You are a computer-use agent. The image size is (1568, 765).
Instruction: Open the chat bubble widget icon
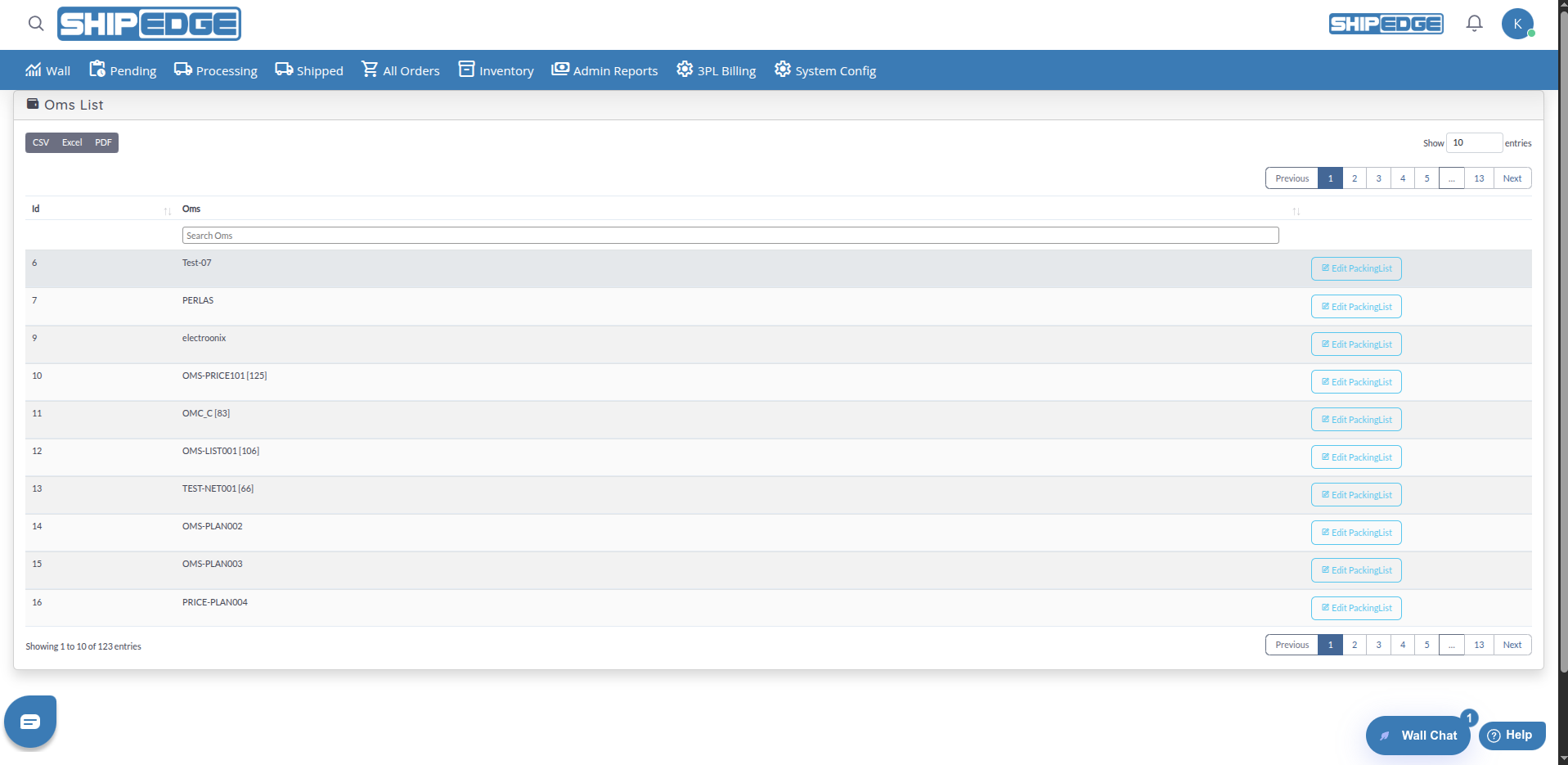30,722
